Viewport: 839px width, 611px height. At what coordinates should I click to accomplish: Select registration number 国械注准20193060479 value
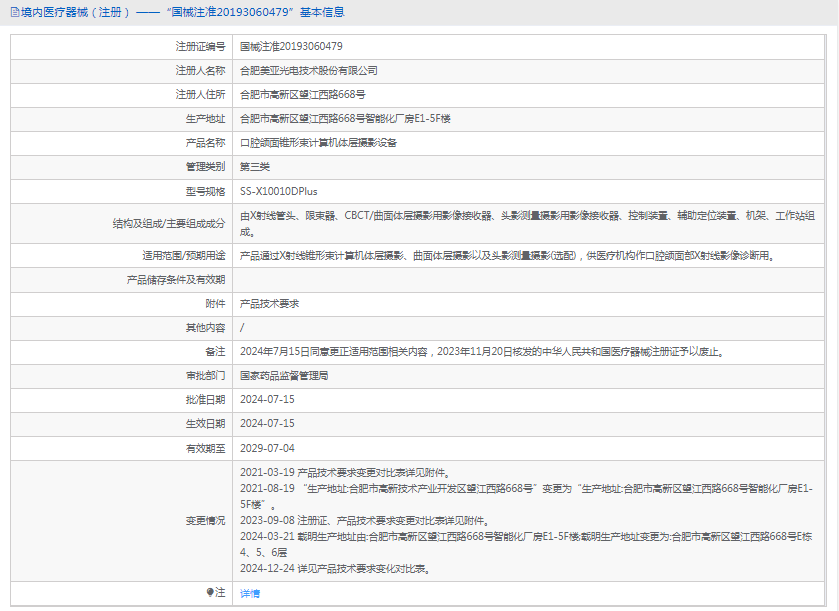point(291,47)
